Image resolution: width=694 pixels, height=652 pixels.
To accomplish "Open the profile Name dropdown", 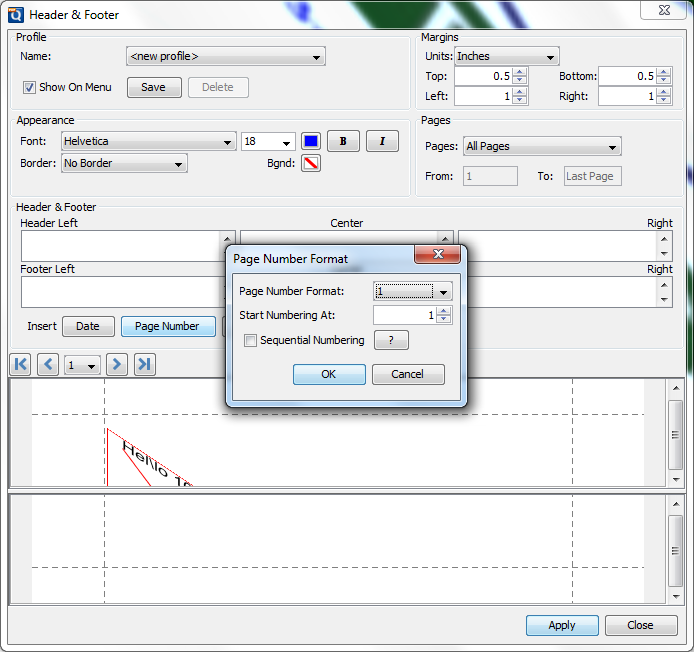I will click(226, 56).
